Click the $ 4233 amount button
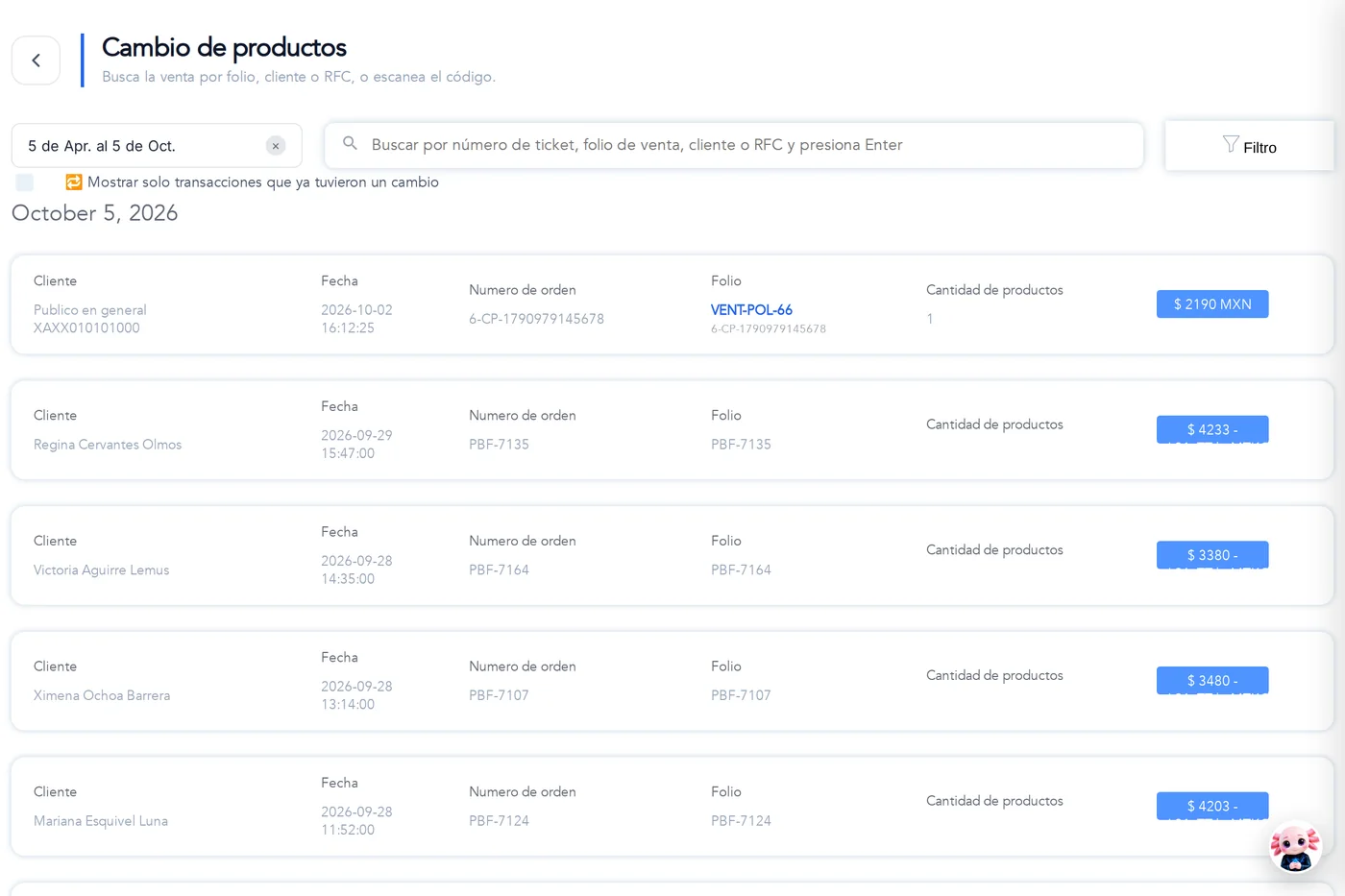The width and height of the screenshot is (1345, 896). [1212, 429]
